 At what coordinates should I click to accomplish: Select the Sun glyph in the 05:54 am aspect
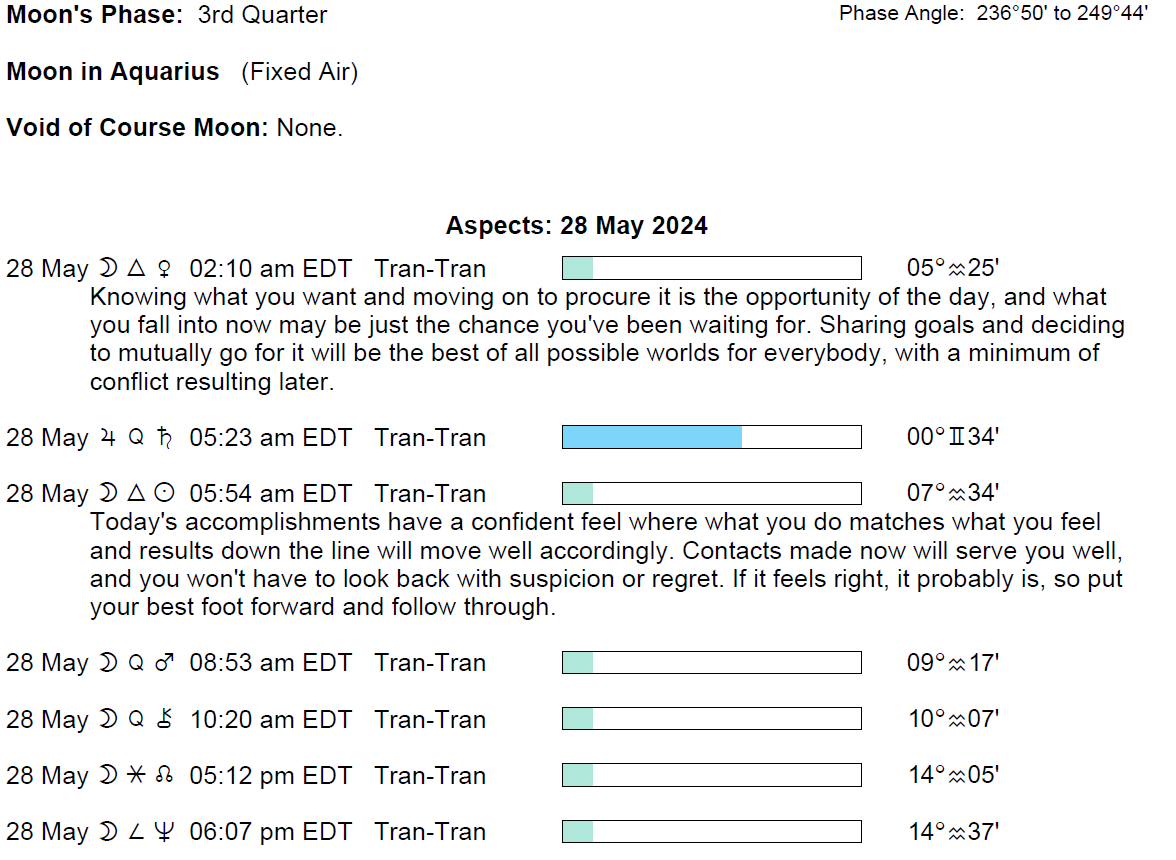(165, 494)
